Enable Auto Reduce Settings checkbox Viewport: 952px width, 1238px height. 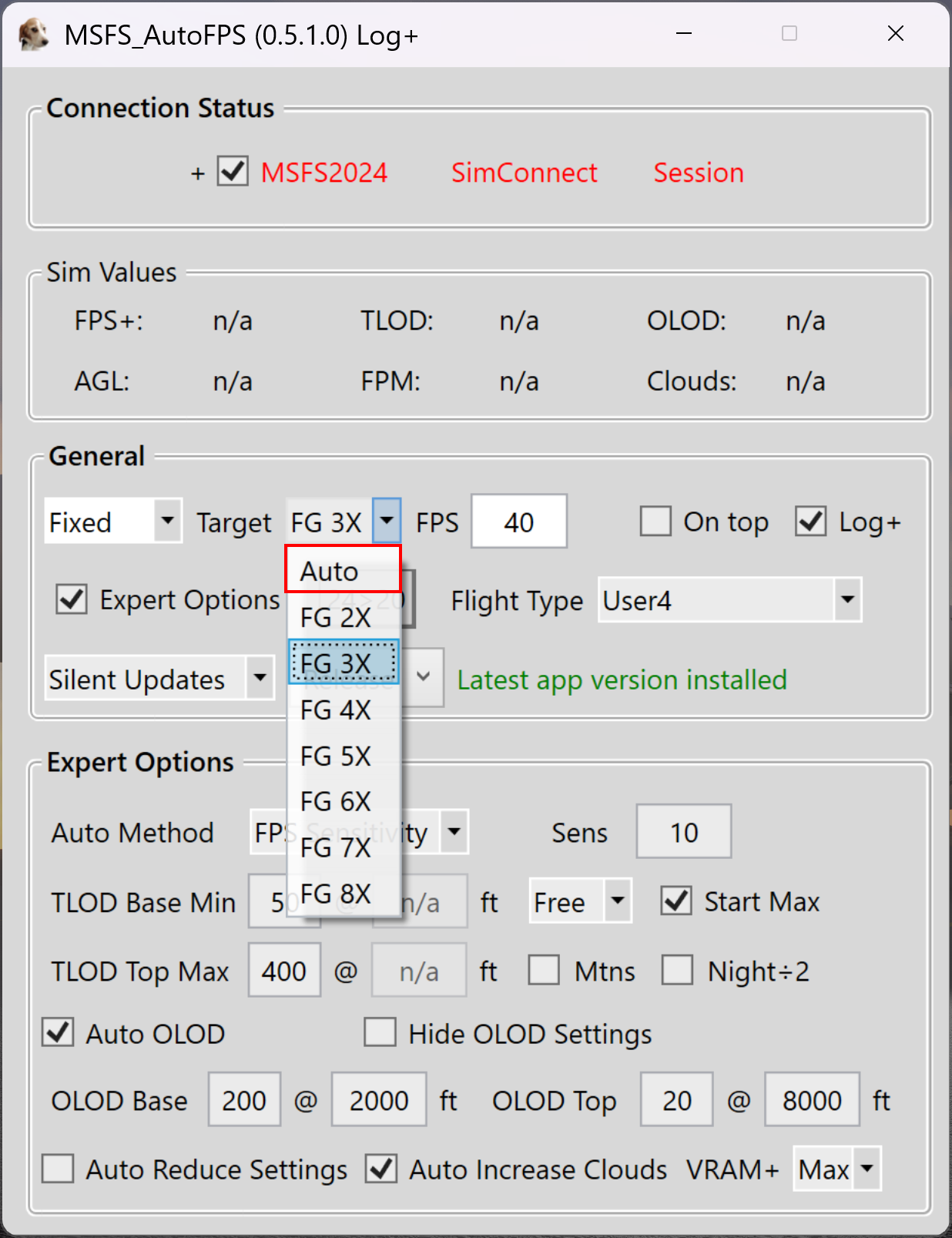click(x=58, y=1168)
